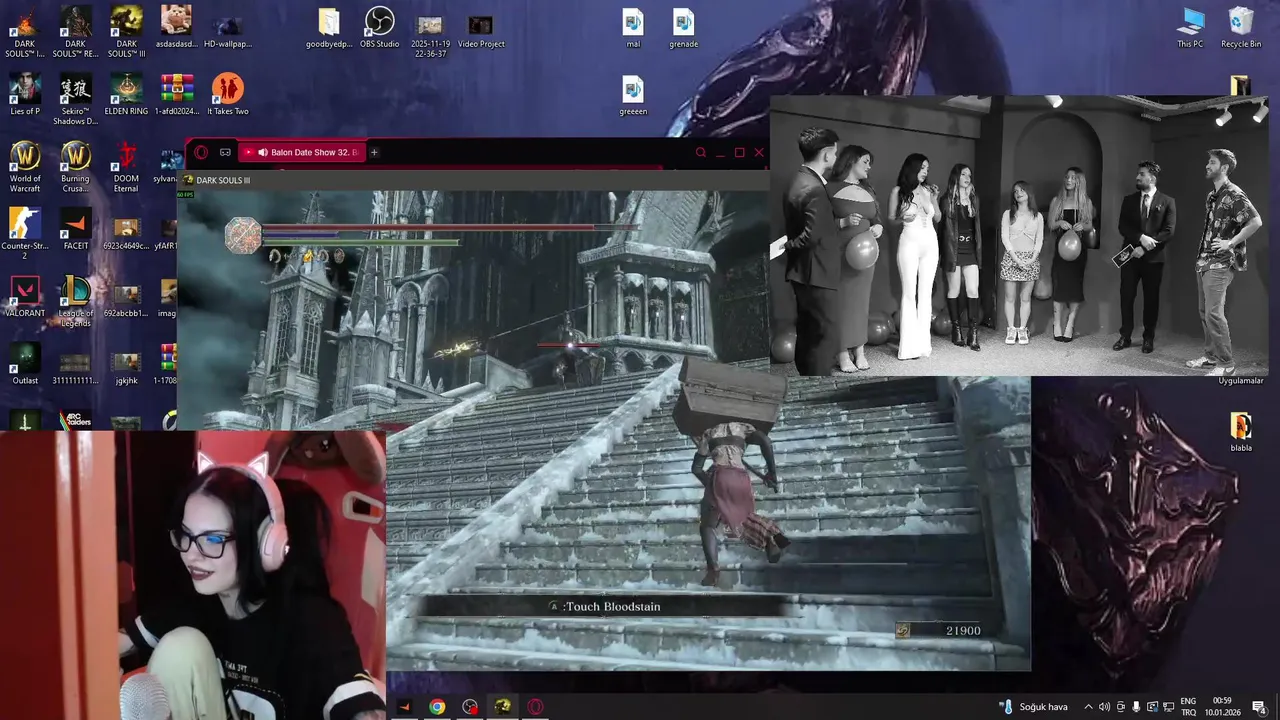Viewport: 1280px width, 720px height.
Task: Click the DARK SOULS III window title bar
Action: coord(472,180)
